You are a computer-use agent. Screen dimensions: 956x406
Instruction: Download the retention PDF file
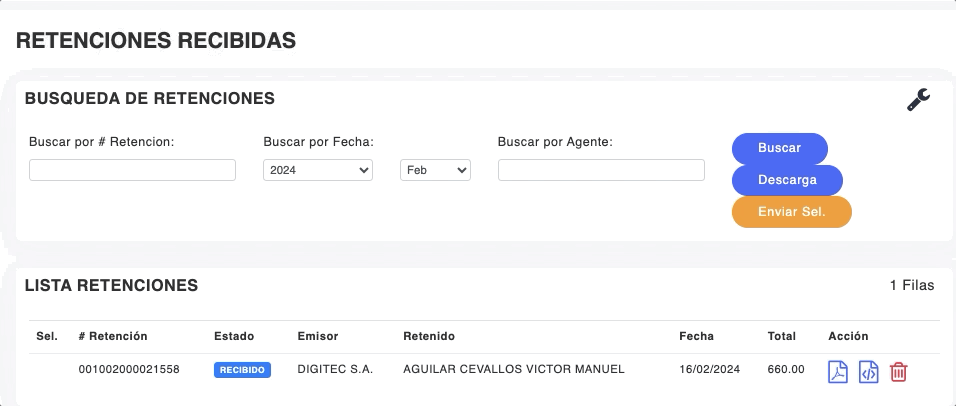pyautogui.click(x=837, y=372)
